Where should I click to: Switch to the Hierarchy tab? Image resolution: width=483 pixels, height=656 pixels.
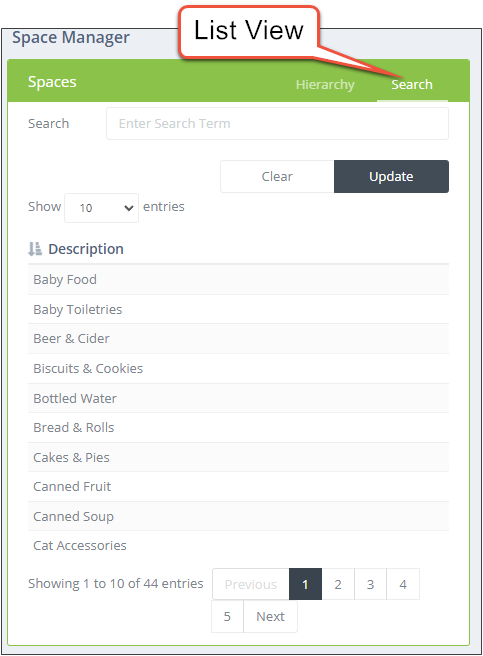pyautogui.click(x=325, y=85)
